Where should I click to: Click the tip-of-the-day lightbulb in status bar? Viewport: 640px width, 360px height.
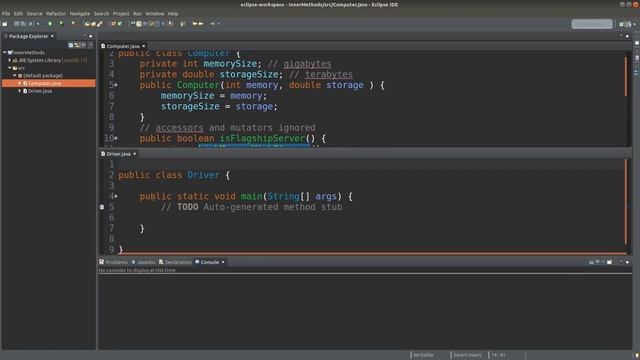pos(637,356)
